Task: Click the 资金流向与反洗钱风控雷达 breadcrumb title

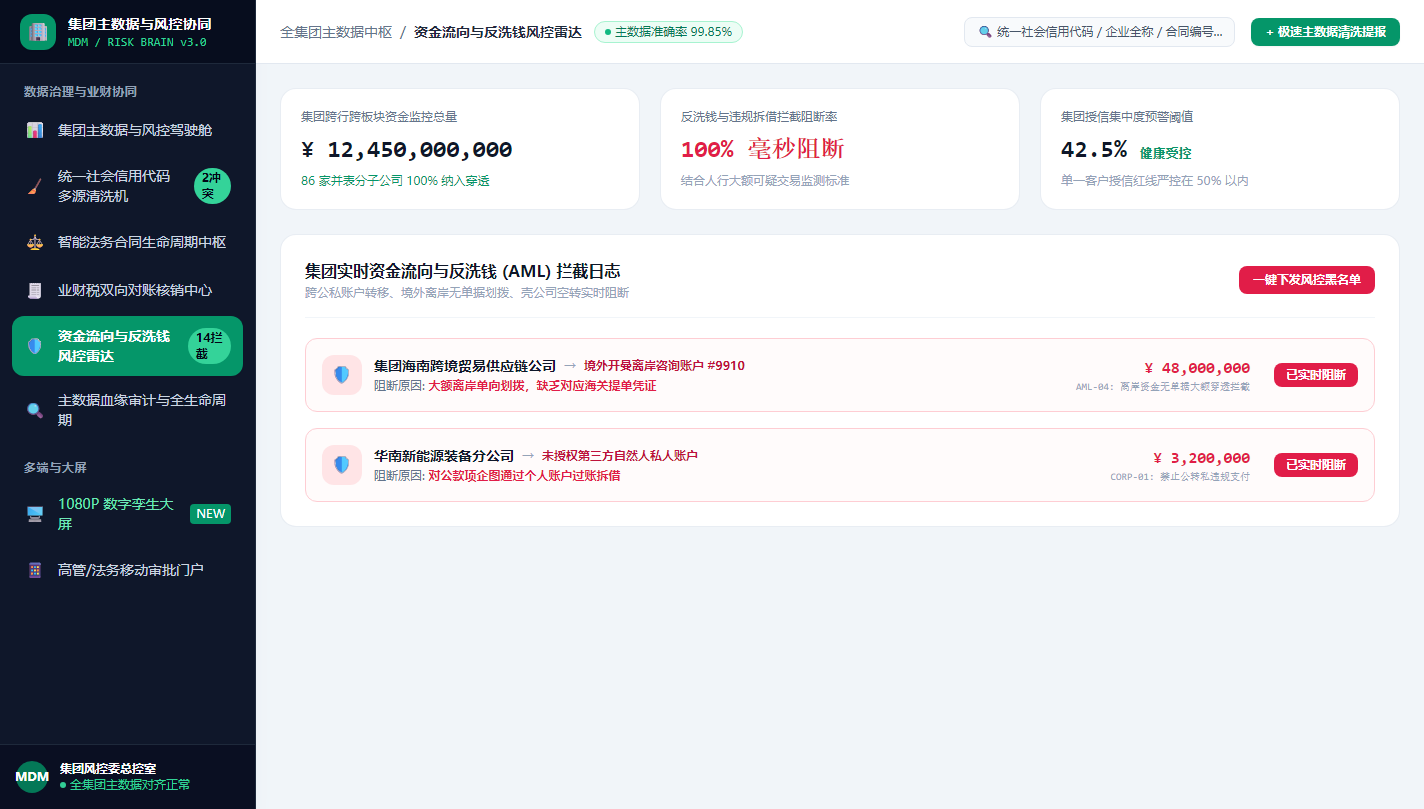Action: [x=497, y=32]
